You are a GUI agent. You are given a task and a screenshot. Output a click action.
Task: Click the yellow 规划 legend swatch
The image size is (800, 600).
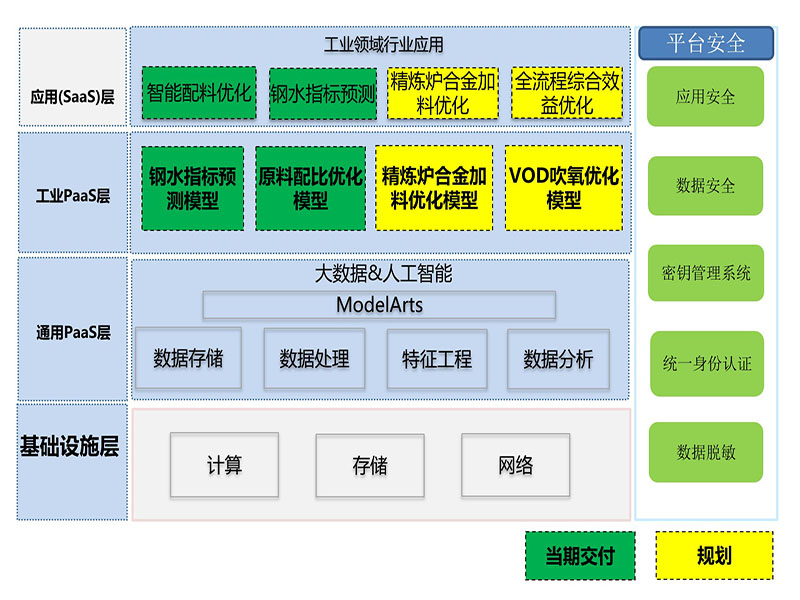[714, 555]
